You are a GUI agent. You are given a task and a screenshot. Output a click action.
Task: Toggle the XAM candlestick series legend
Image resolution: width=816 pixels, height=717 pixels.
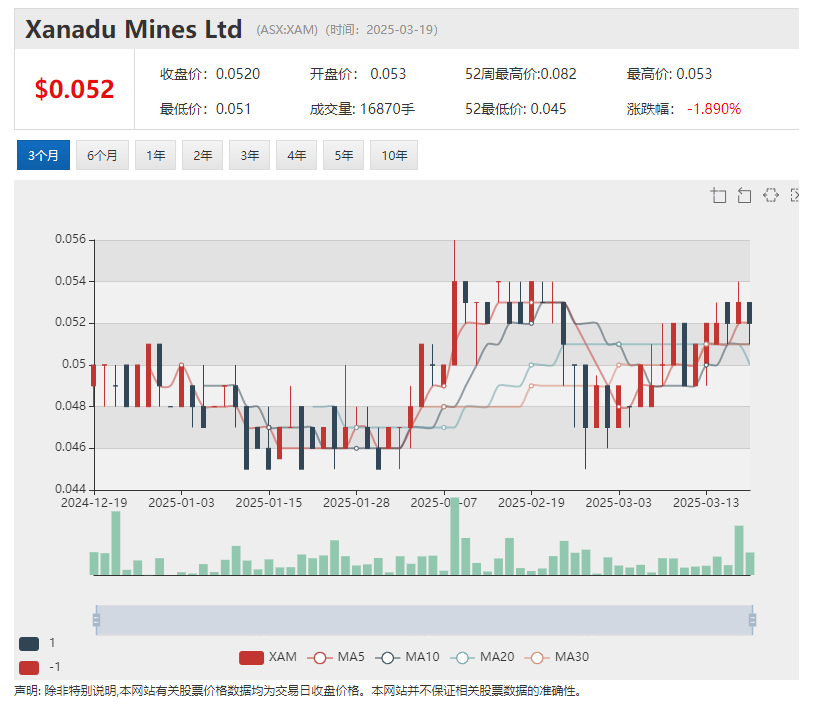click(x=267, y=657)
